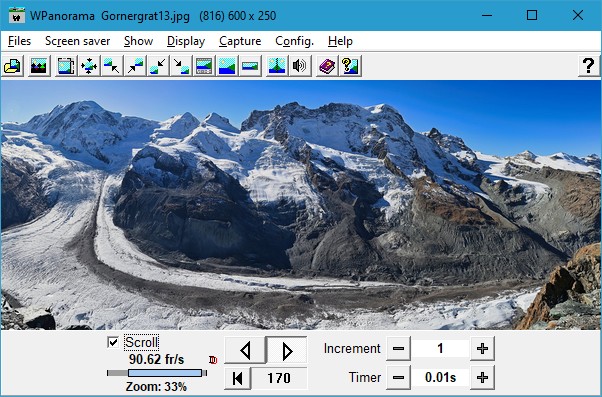Open the Show menu
Viewport: 602px width, 397px height.
pyautogui.click(x=139, y=41)
